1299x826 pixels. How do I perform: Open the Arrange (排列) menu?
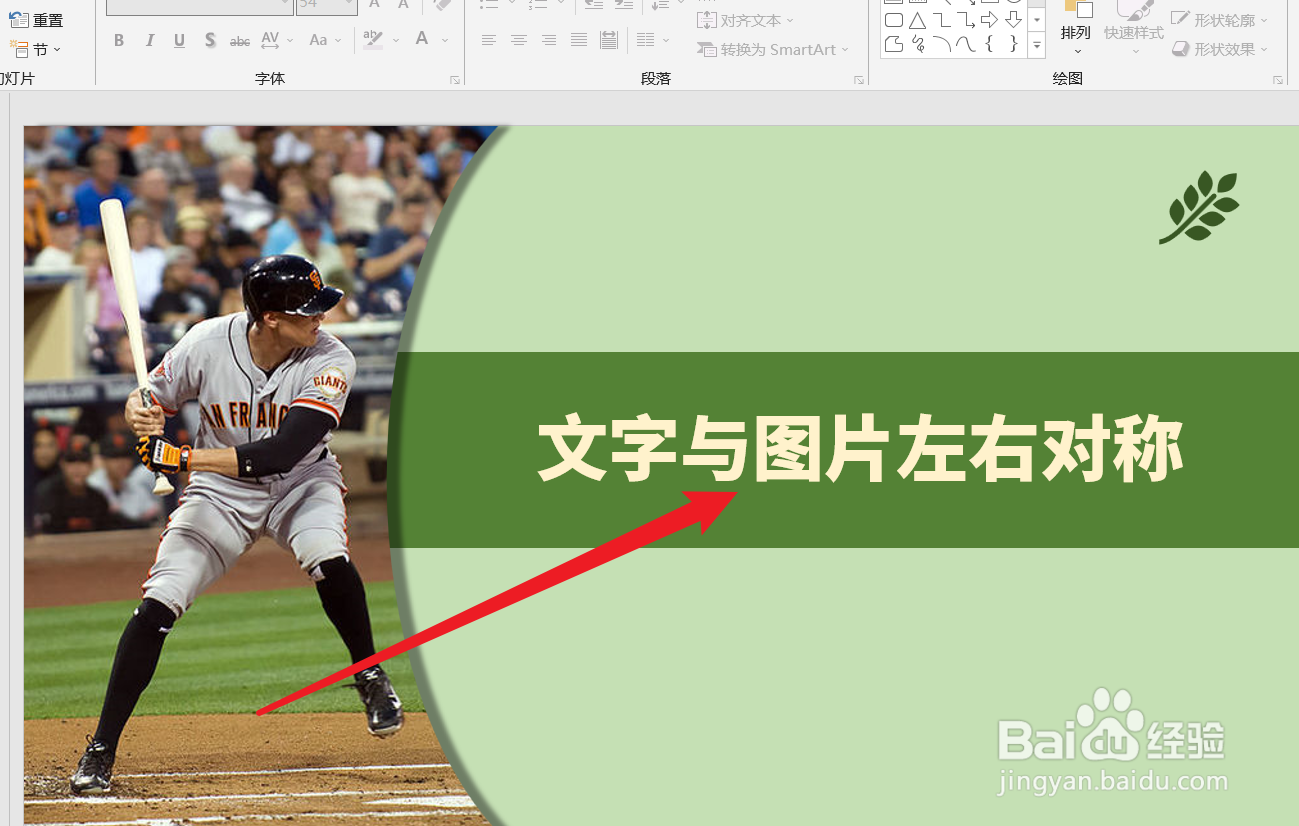pyautogui.click(x=1076, y=28)
